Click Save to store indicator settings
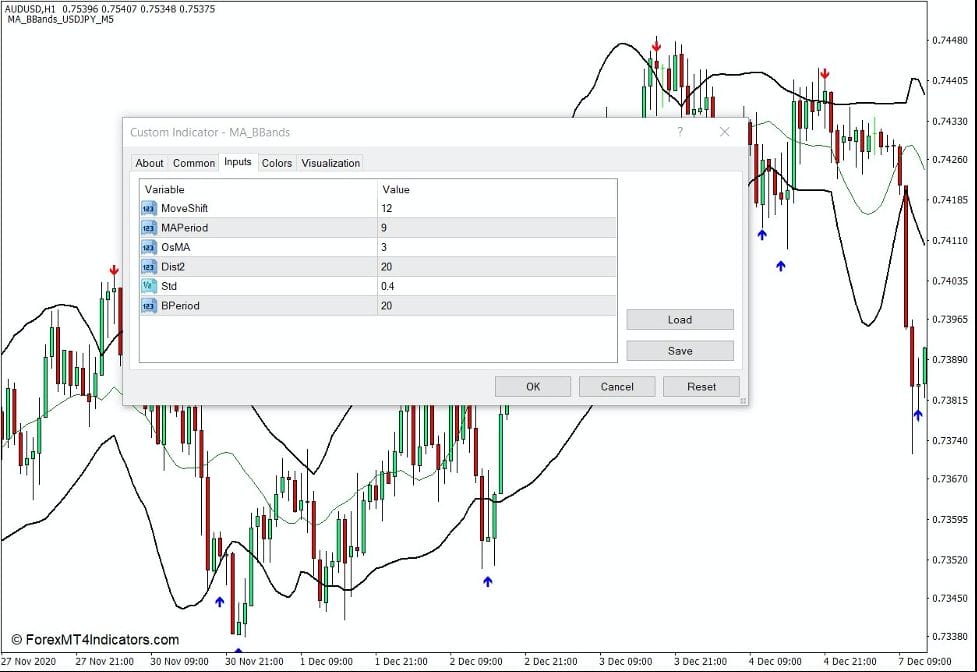 coord(680,350)
